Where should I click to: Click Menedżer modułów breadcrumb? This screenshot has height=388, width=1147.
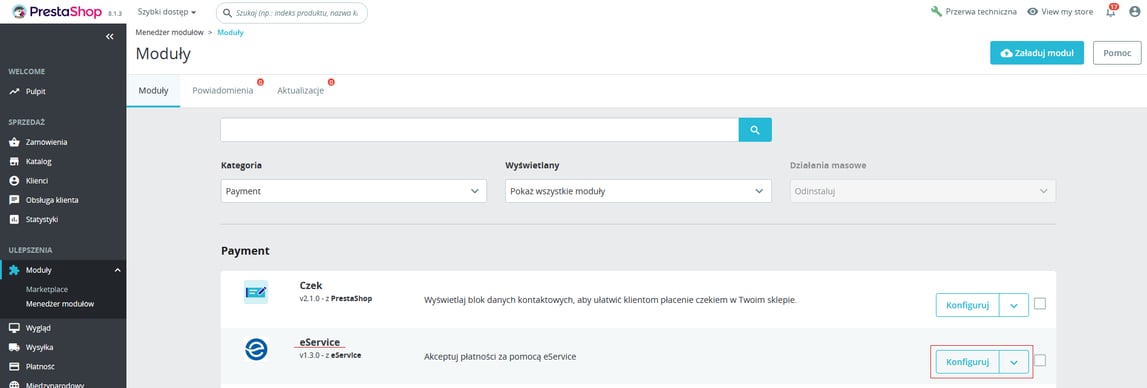[169, 33]
